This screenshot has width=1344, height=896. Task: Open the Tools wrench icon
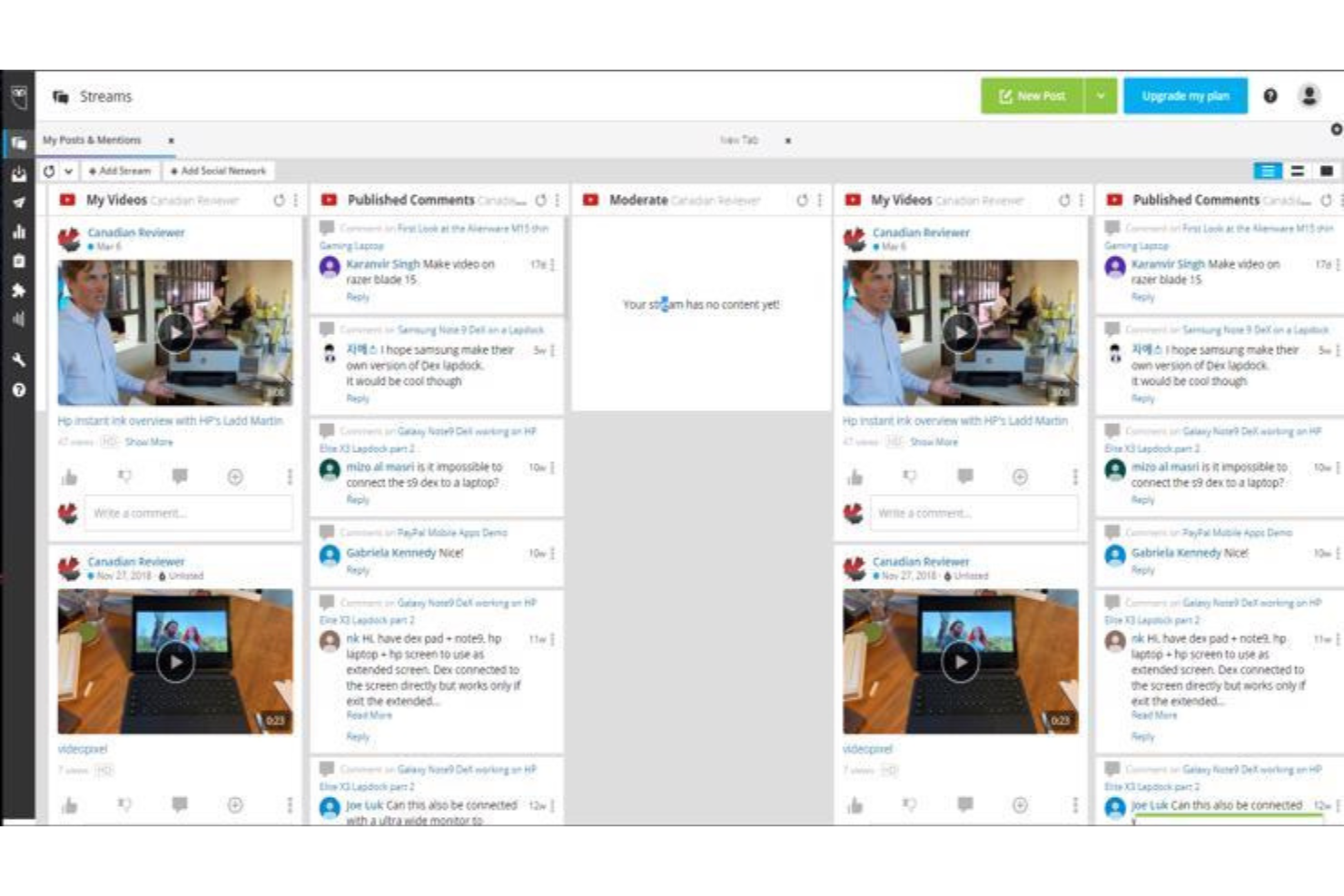18,359
